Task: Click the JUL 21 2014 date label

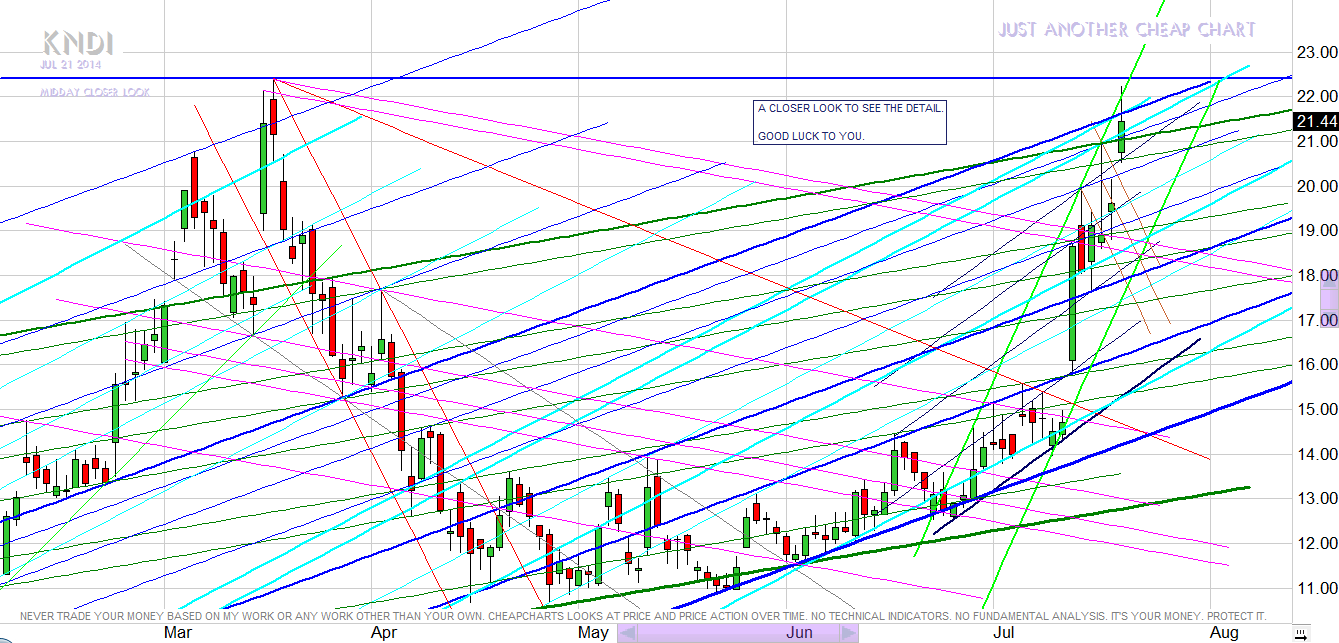Action: pyautogui.click(x=73, y=64)
